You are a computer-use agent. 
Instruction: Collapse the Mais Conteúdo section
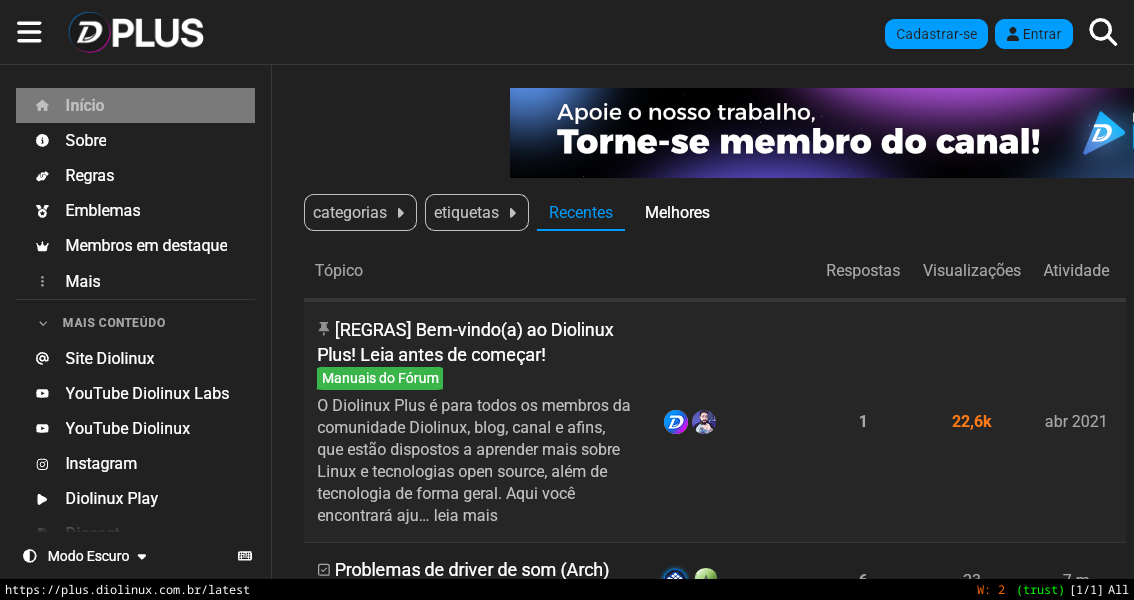click(x=113, y=323)
